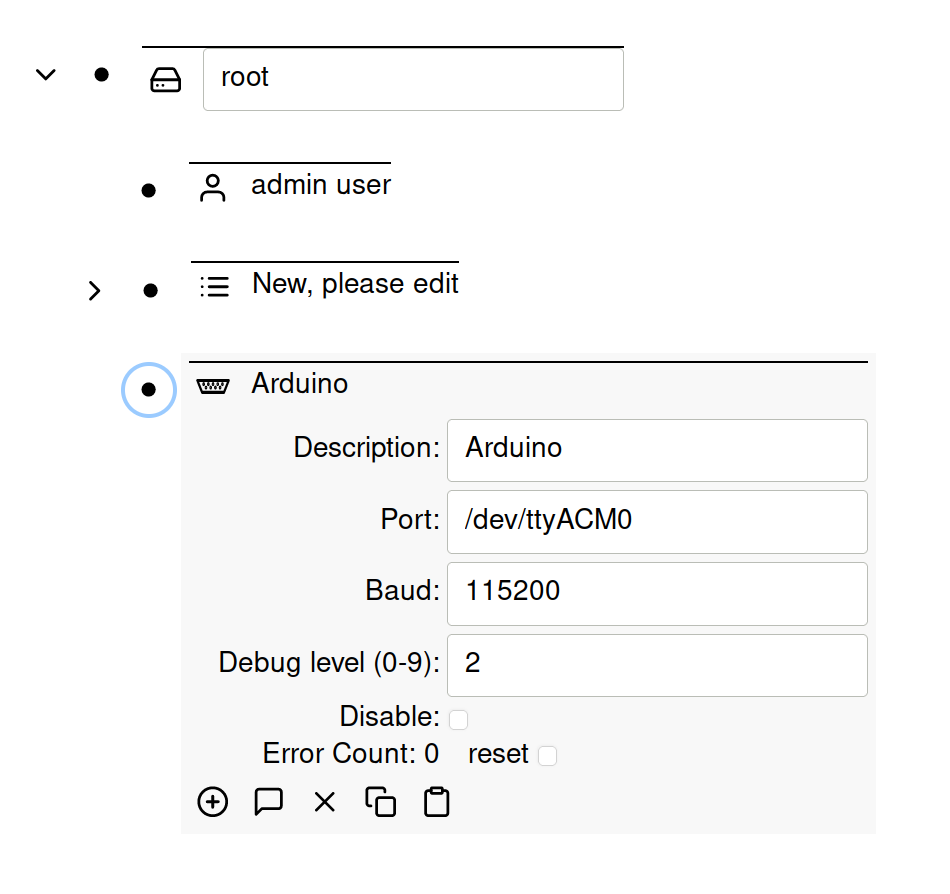Click the admin user person icon

212,188
